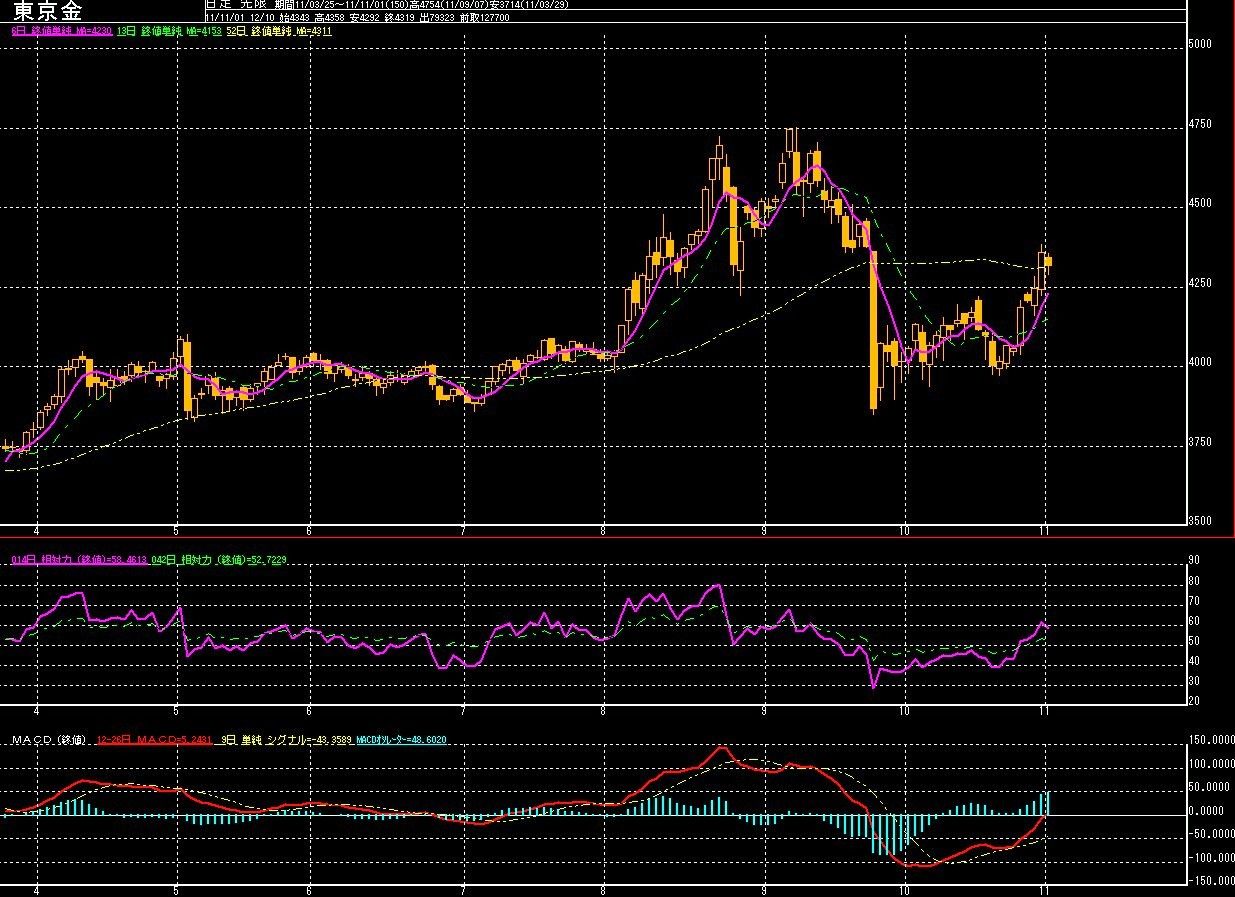Click the 東京金 chart title
The height and width of the screenshot is (897, 1235).
pos(46,11)
